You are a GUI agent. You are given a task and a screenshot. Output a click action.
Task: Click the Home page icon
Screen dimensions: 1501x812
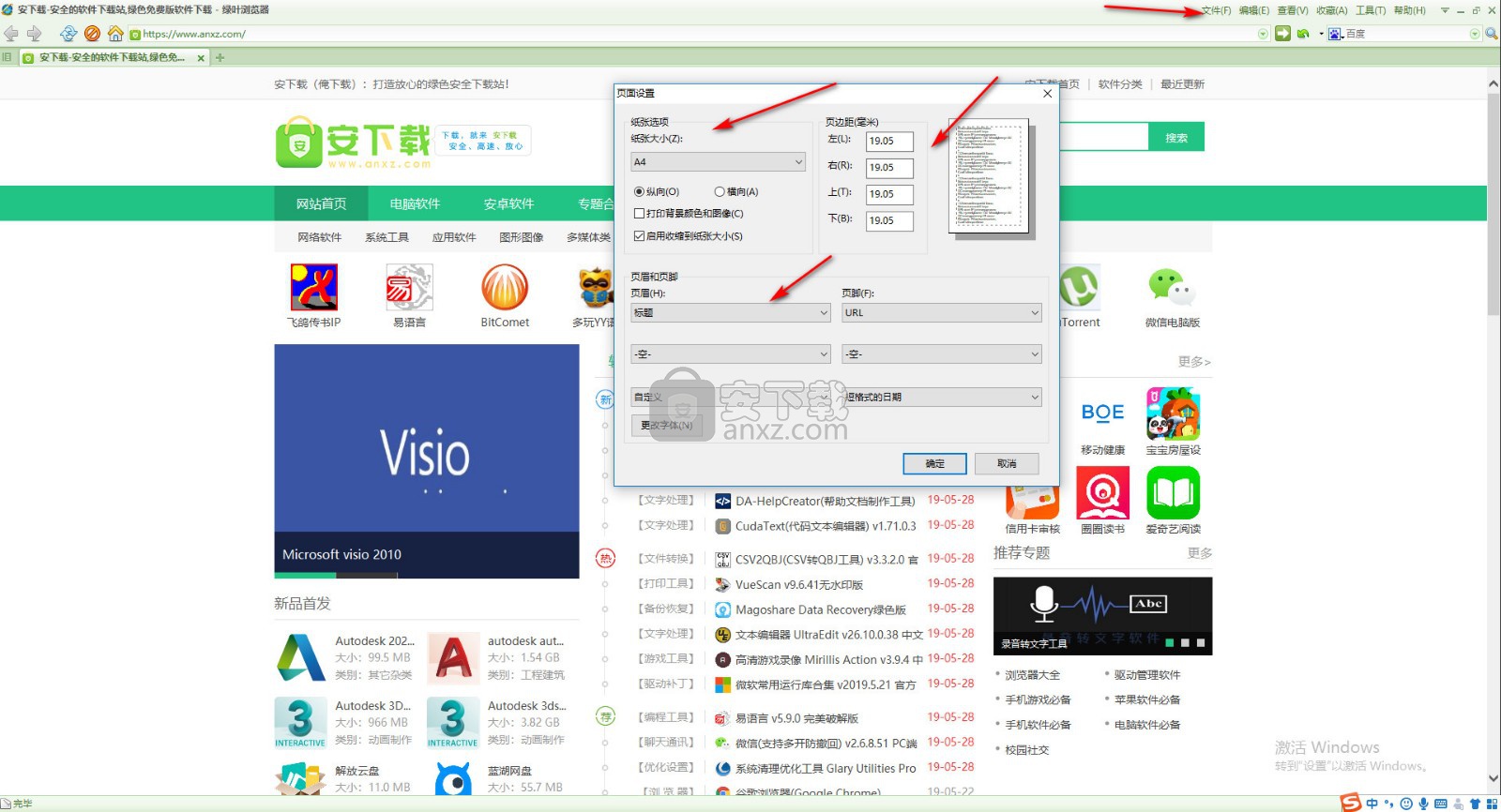[115, 34]
